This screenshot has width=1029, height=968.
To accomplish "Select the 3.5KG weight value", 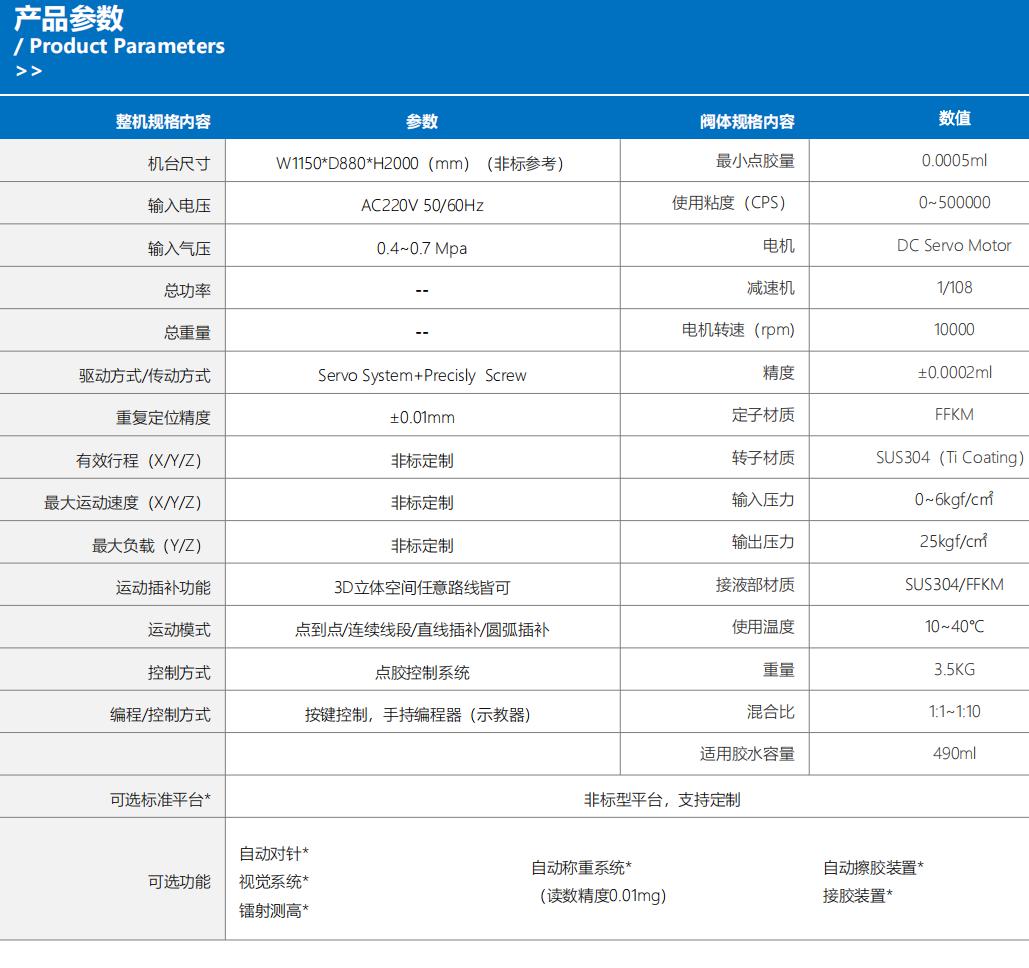I will 954,669.
